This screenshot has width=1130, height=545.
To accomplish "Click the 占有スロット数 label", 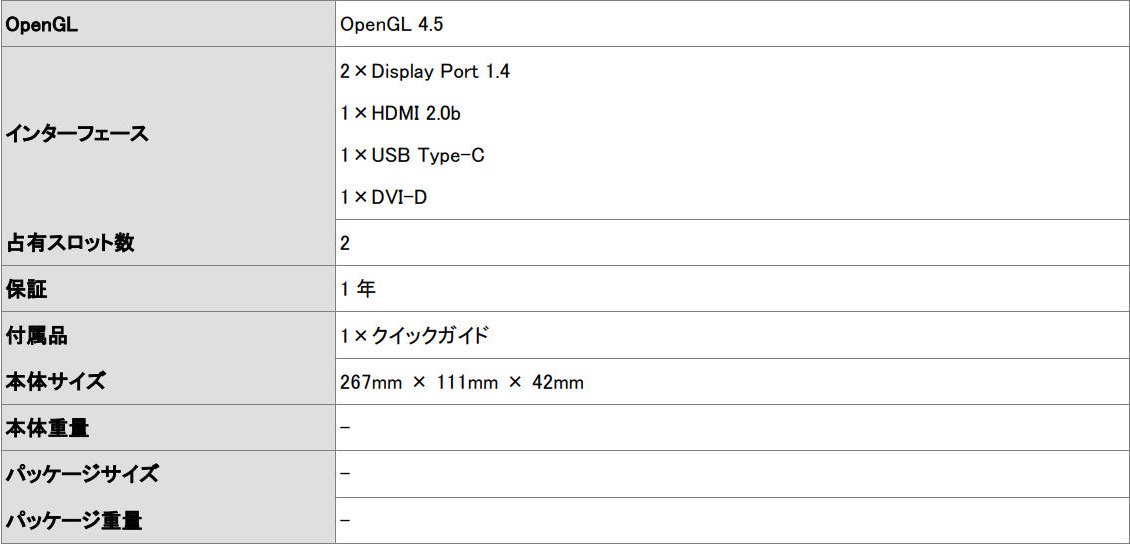I will tap(70, 243).
